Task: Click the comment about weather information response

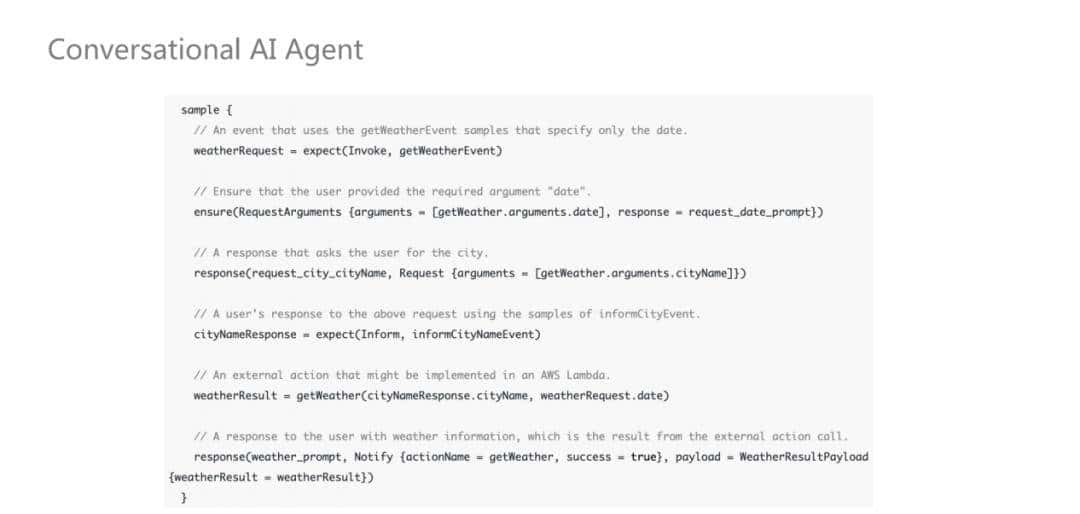Action: pos(520,436)
